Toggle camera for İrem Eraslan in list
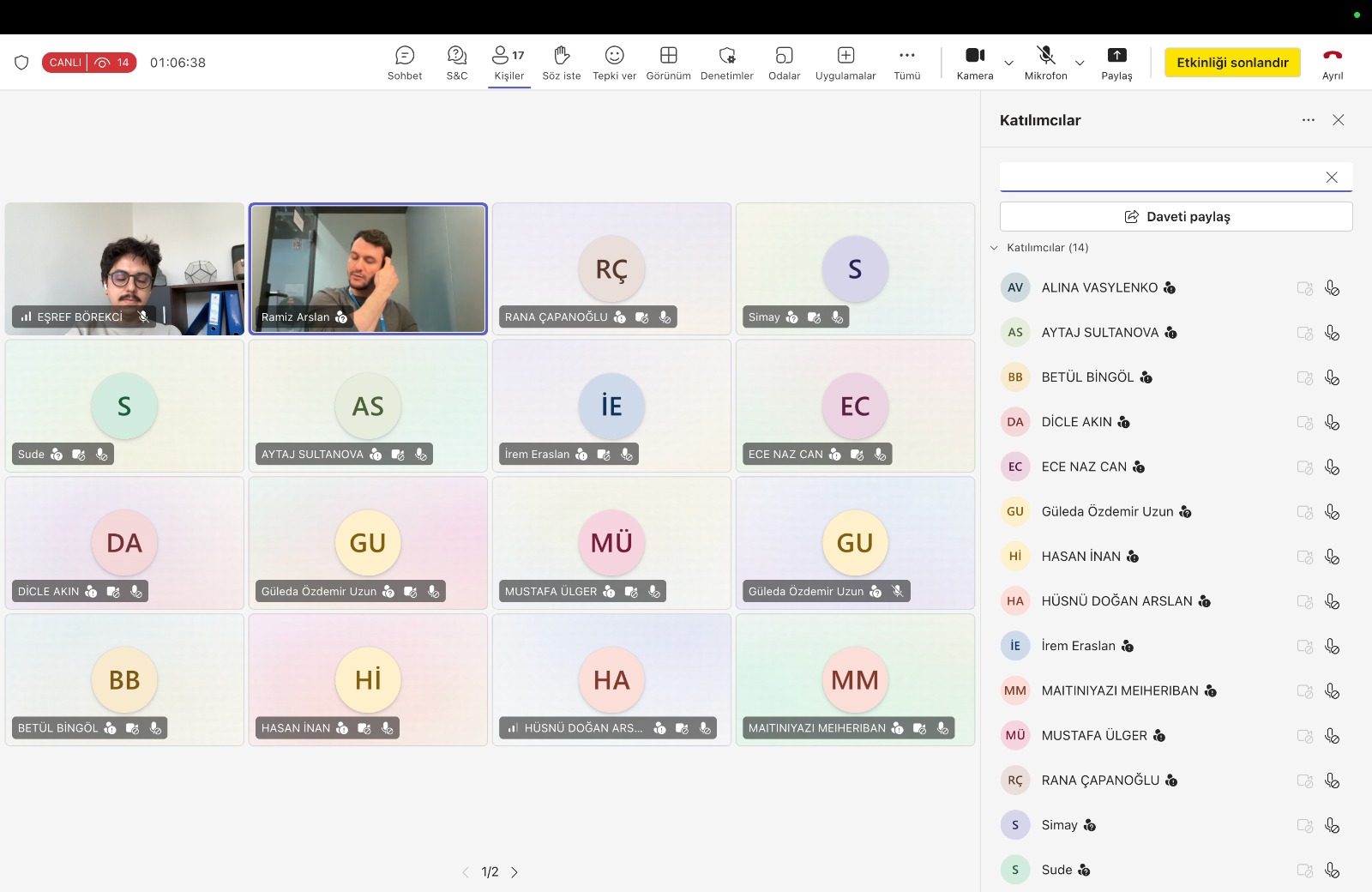Viewport: 1372px width, 892px height. coord(1305,646)
